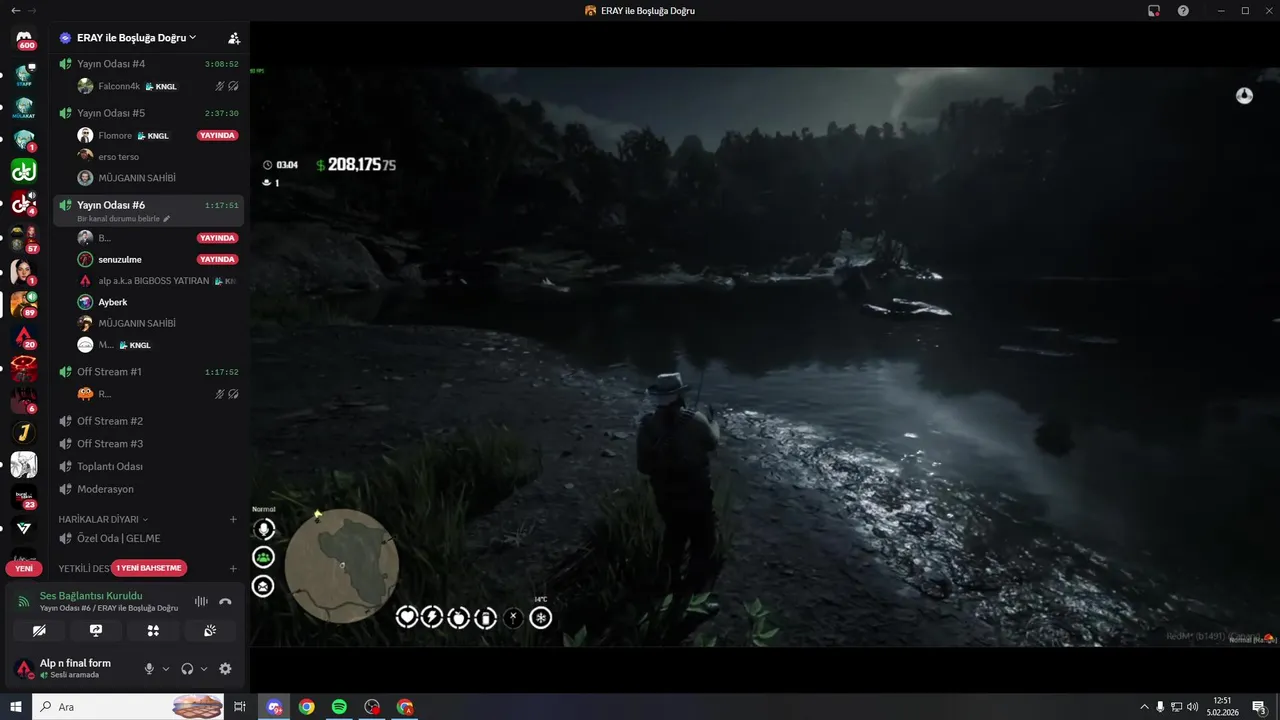Open alp a.k.a BIGBOSS YATIRAN user entry
The width and height of the screenshot is (1280, 720).
[x=158, y=281]
